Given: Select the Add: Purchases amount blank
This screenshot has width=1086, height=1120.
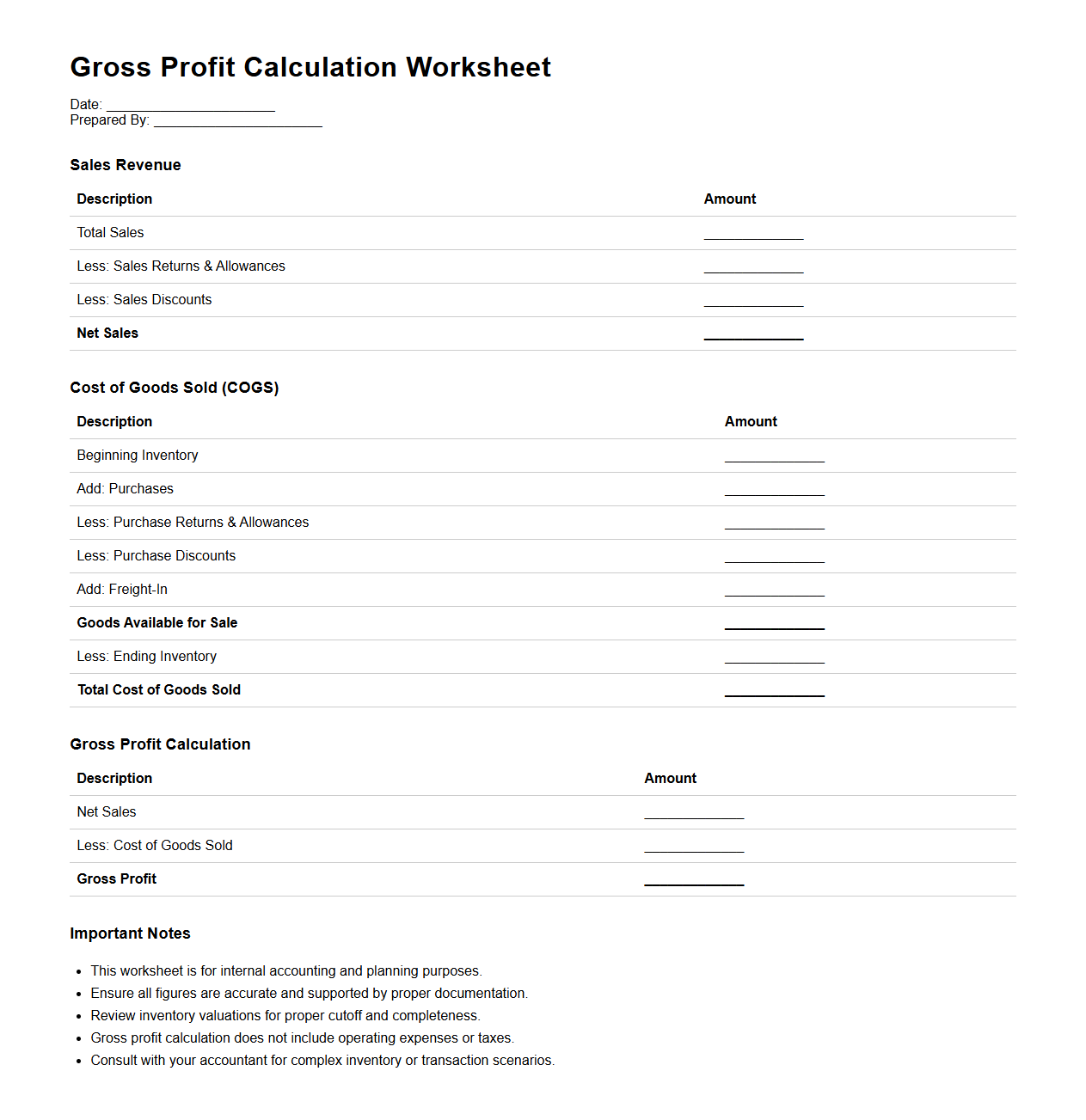Looking at the screenshot, I should pyautogui.click(x=774, y=490).
